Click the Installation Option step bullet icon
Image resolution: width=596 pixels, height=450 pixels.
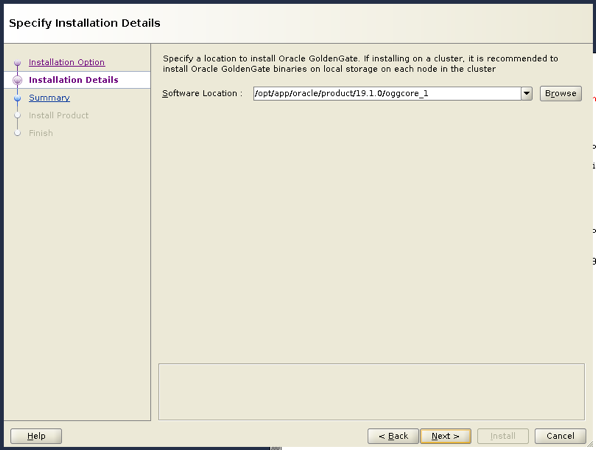17,62
